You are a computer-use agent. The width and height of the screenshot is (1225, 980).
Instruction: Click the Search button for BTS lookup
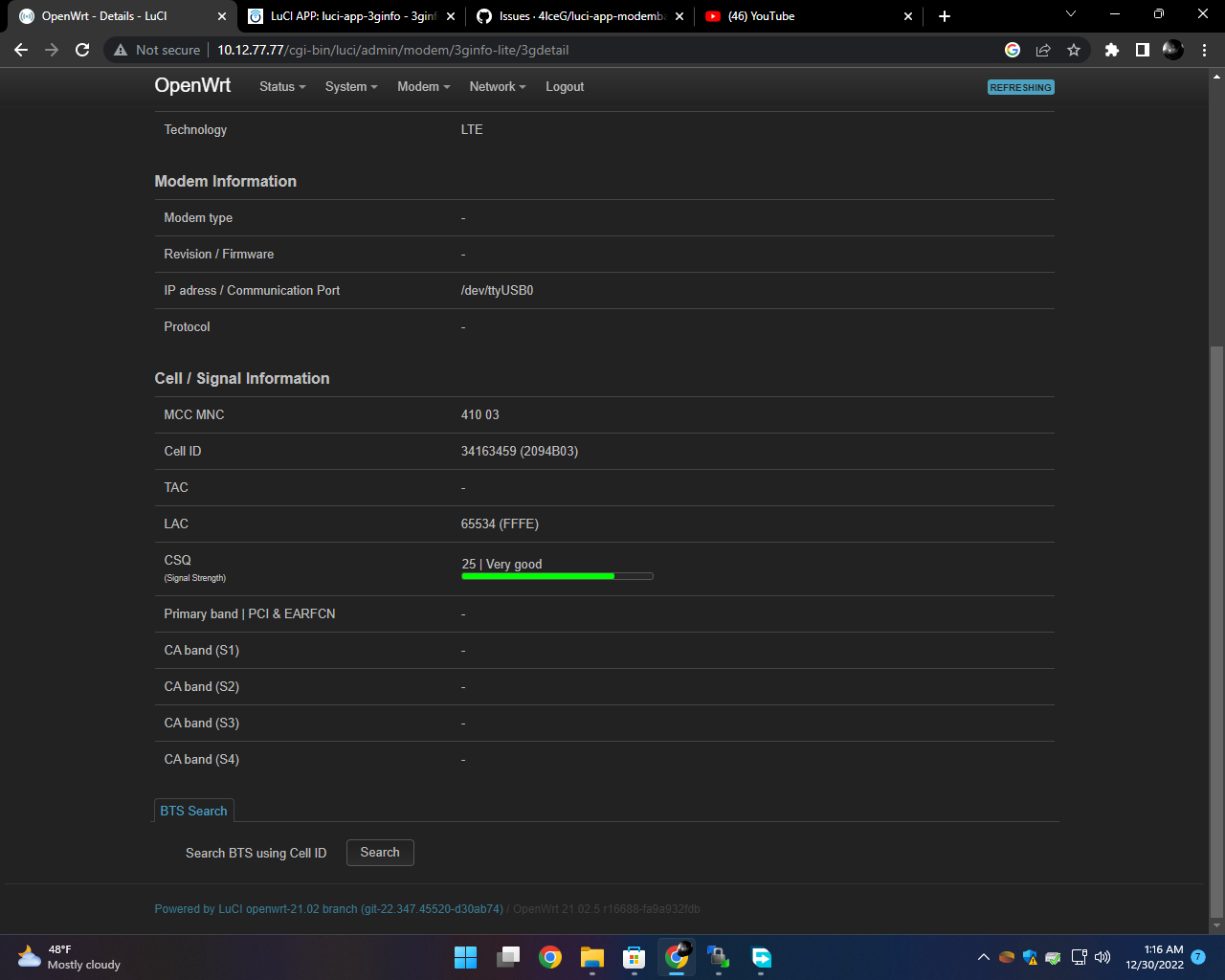pyautogui.click(x=379, y=852)
